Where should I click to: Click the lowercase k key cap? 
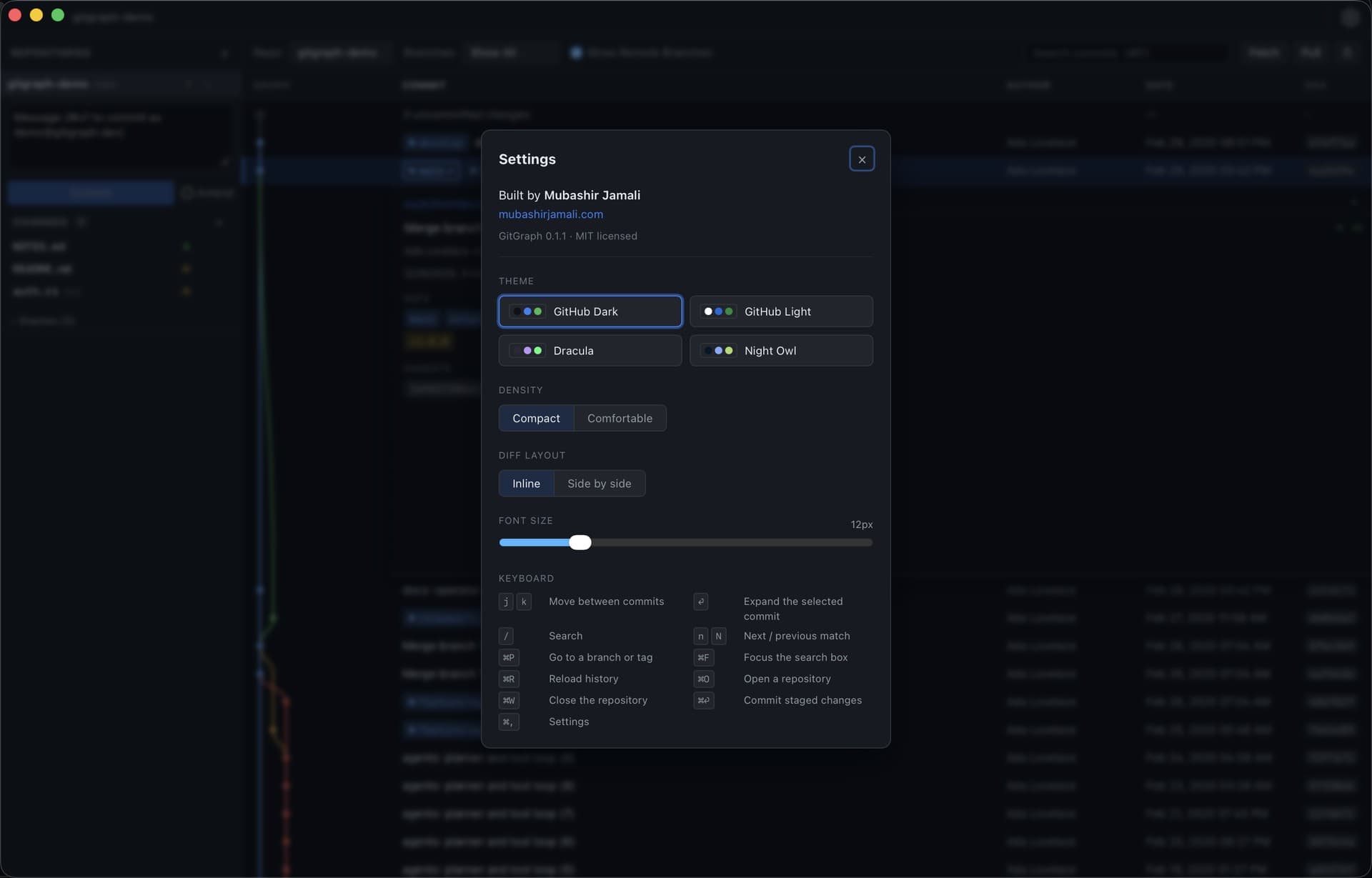click(525, 602)
